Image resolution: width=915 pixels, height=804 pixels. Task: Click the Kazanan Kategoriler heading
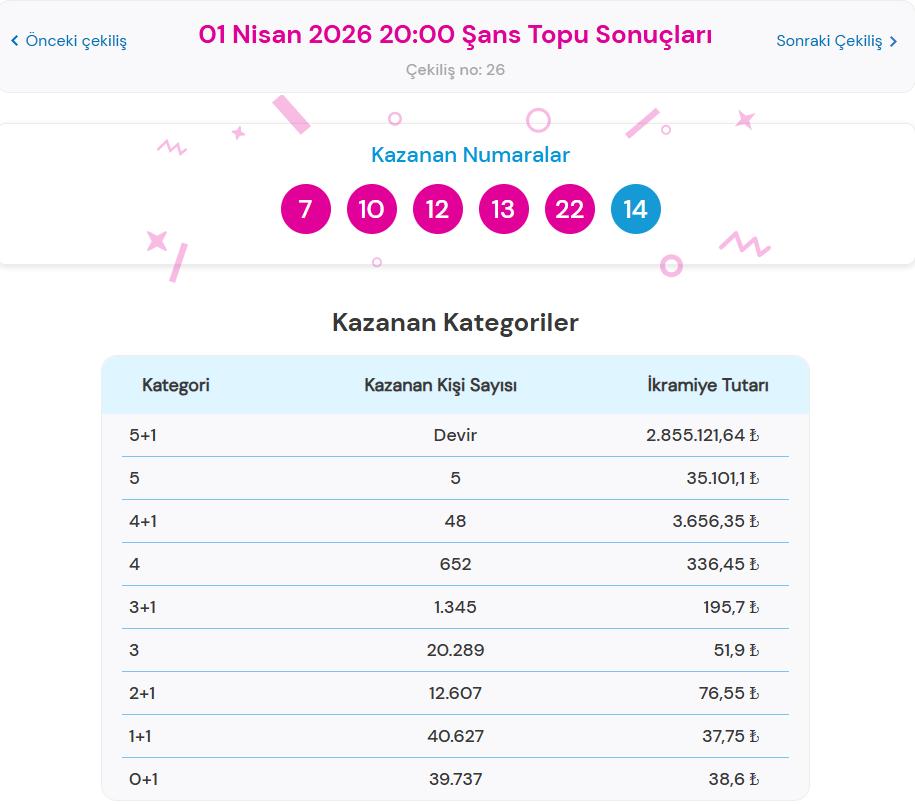[x=457, y=323]
